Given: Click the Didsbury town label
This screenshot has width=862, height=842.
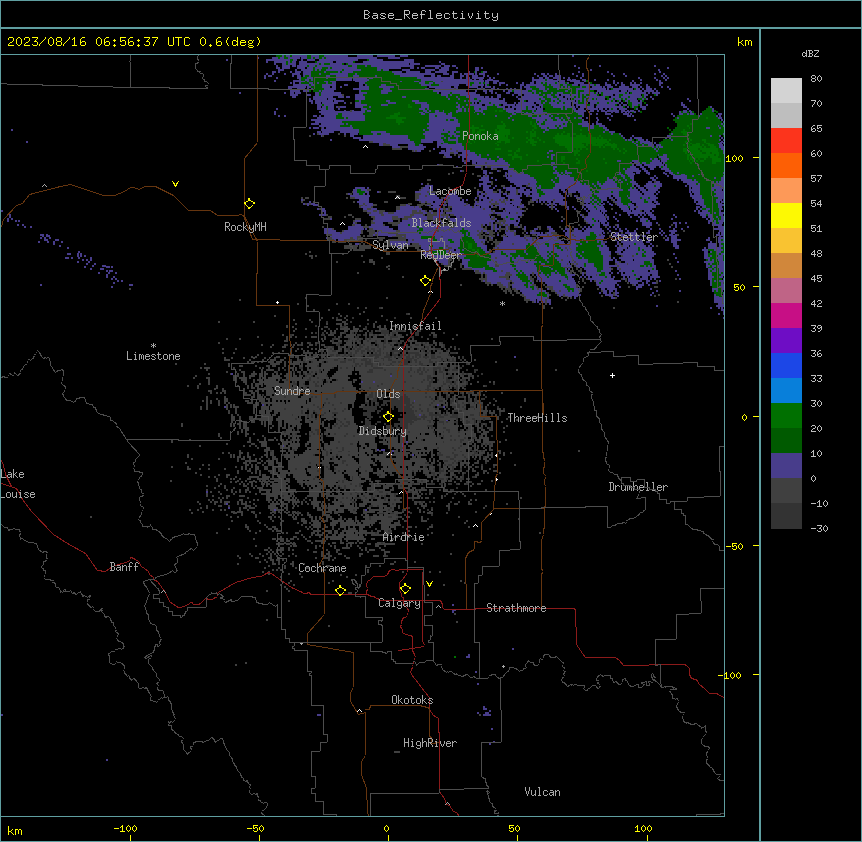Looking at the screenshot, I should 383,431.
